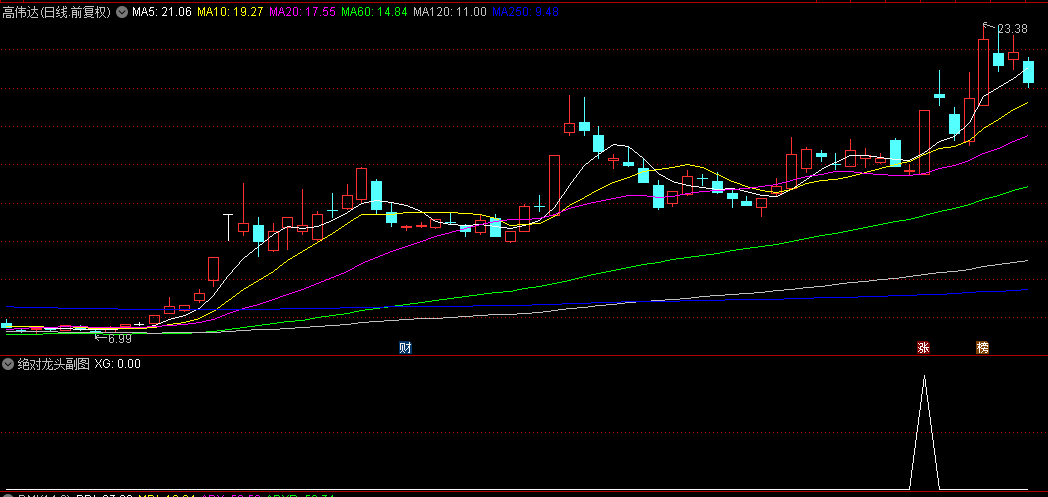Click the 23.38 high price label
1048x497 pixels.
(1013, 29)
